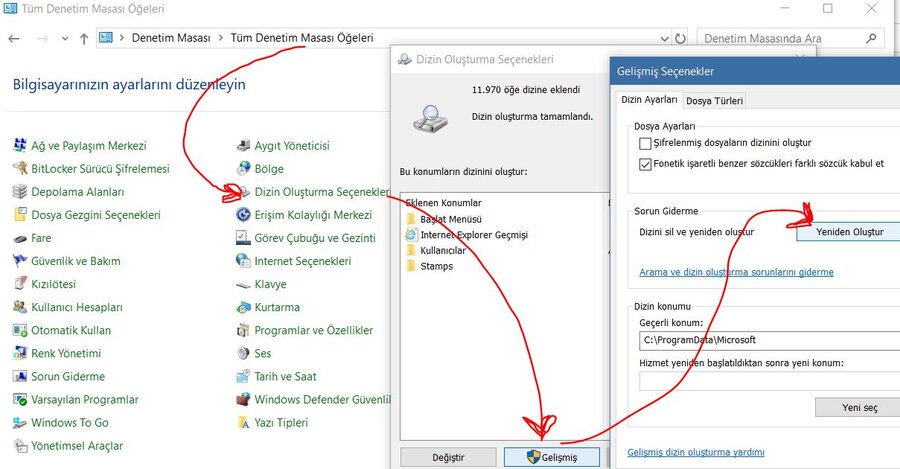The height and width of the screenshot is (469, 900).
Task: Click the Sorun Giderme icon
Action: [x=20, y=376]
